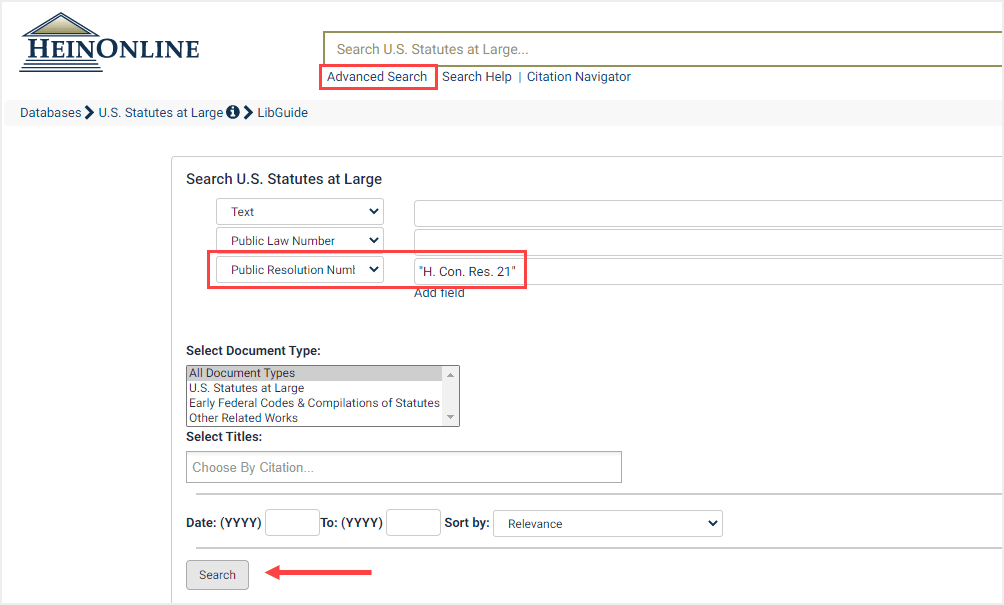1004x605 pixels.
Task: Click the document type list scroll-down arrow
Action: 451,417
